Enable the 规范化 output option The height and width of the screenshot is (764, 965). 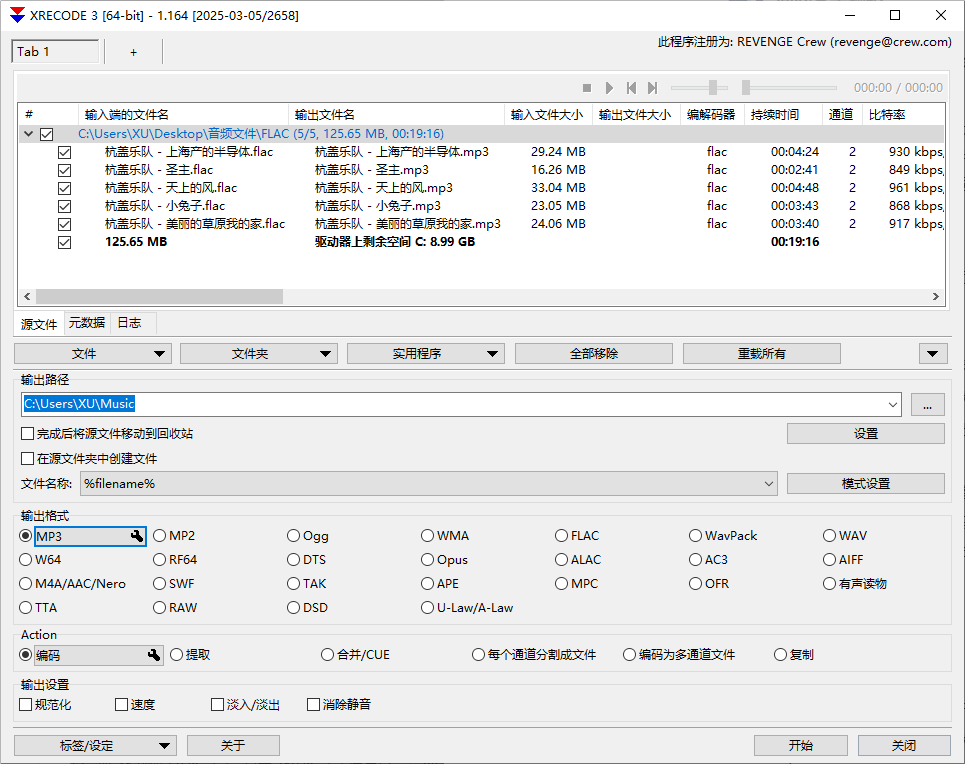23,704
